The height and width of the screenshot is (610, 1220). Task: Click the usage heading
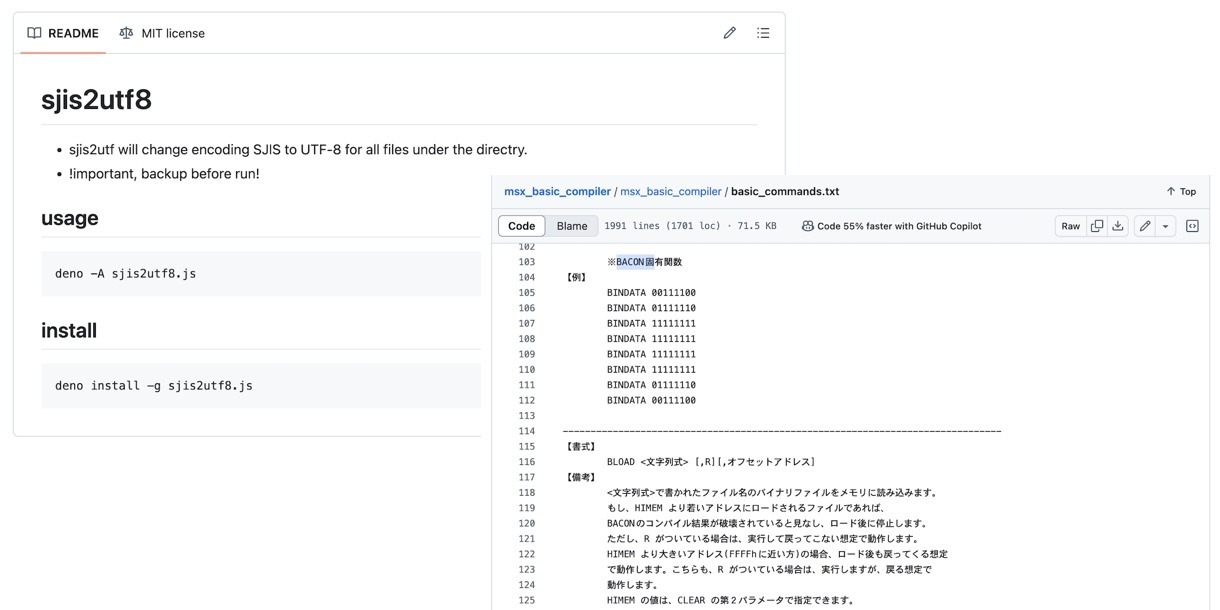coord(70,218)
